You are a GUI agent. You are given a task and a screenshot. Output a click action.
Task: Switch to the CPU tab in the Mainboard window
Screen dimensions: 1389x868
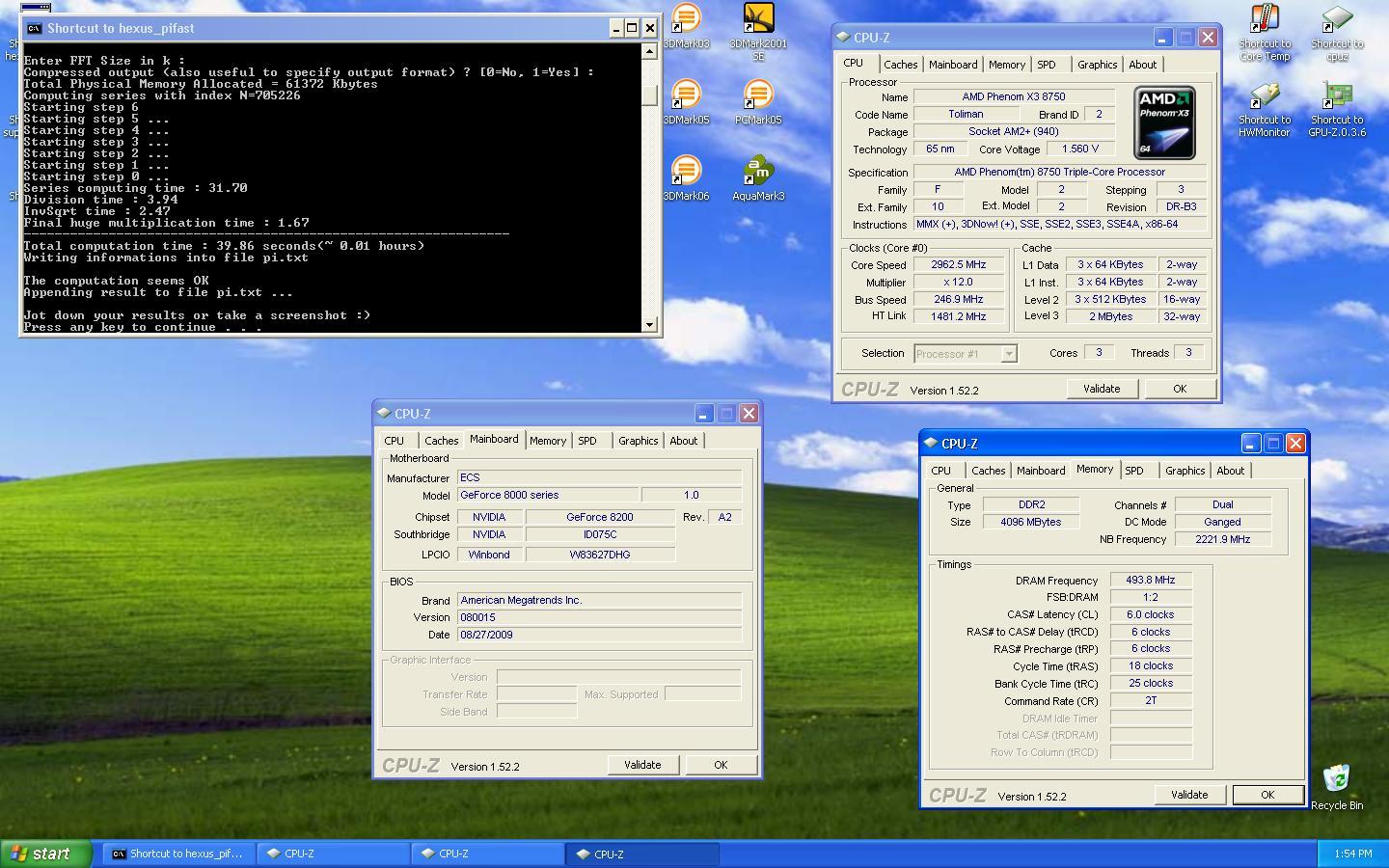[x=395, y=441]
